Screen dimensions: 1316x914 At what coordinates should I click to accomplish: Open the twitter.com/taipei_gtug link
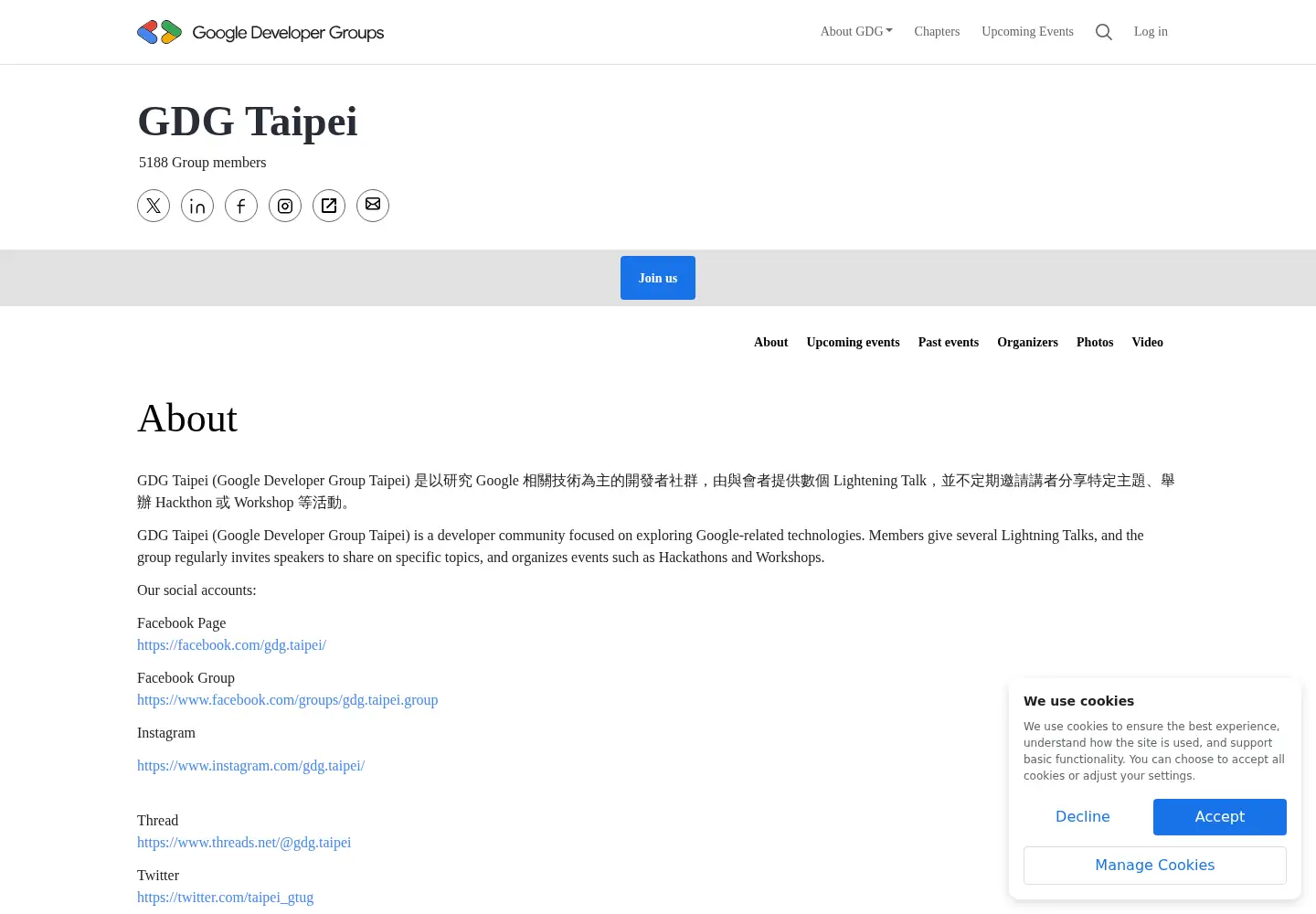[x=225, y=897]
